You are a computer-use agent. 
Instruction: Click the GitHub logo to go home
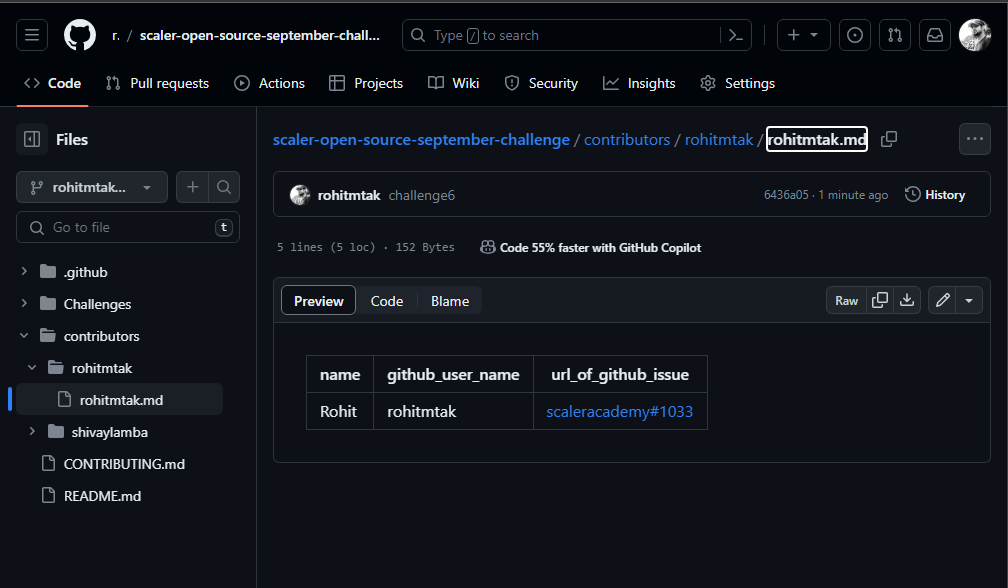pyautogui.click(x=79, y=34)
